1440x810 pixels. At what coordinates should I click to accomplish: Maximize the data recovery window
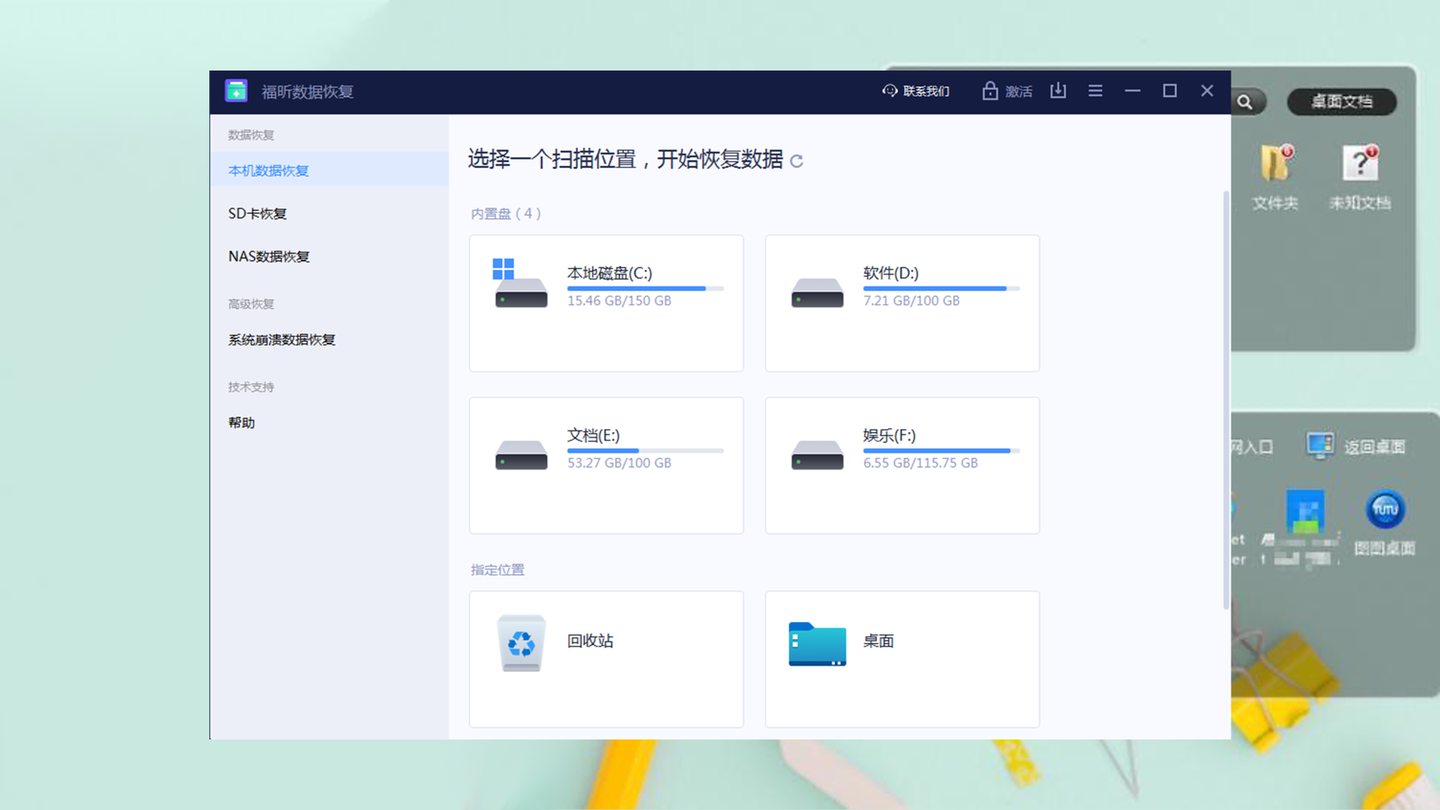click(1170, 91)
